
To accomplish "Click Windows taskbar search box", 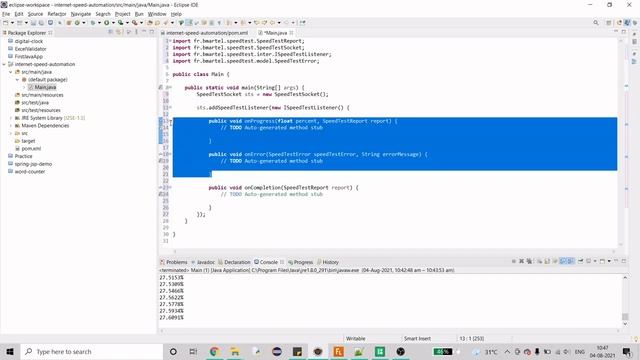I will pyautogui.click(x=91, y=351).
